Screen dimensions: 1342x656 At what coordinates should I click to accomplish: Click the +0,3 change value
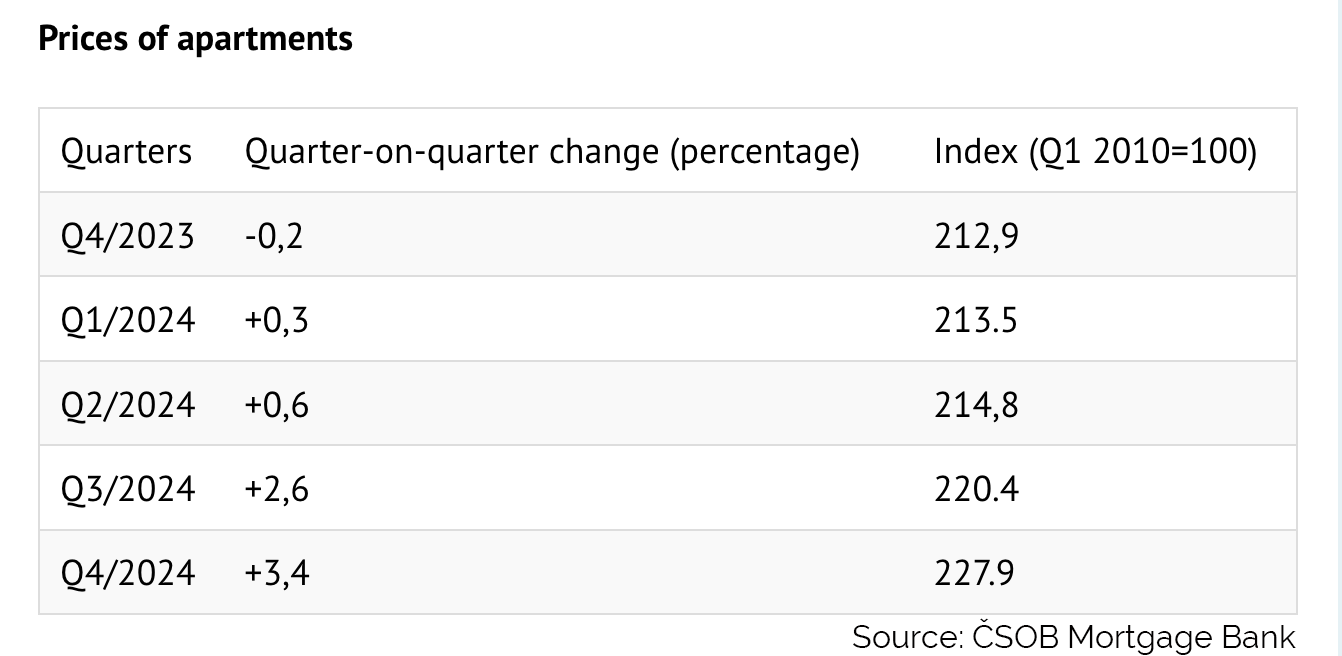[x=276, y=320]
